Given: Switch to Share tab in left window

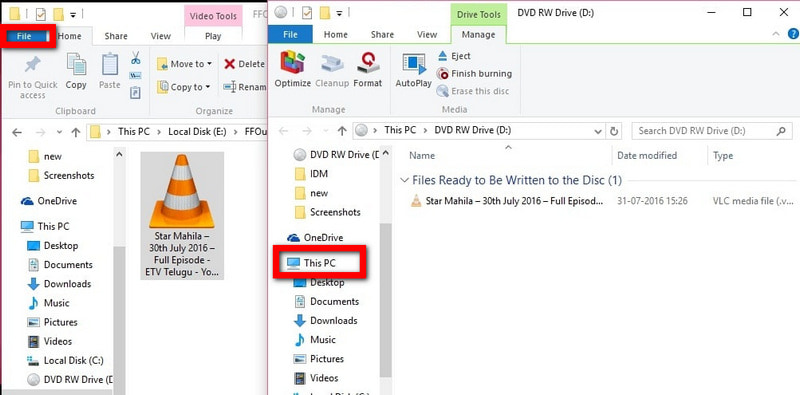Looking at the screenshot, I should tap(116, 36).
